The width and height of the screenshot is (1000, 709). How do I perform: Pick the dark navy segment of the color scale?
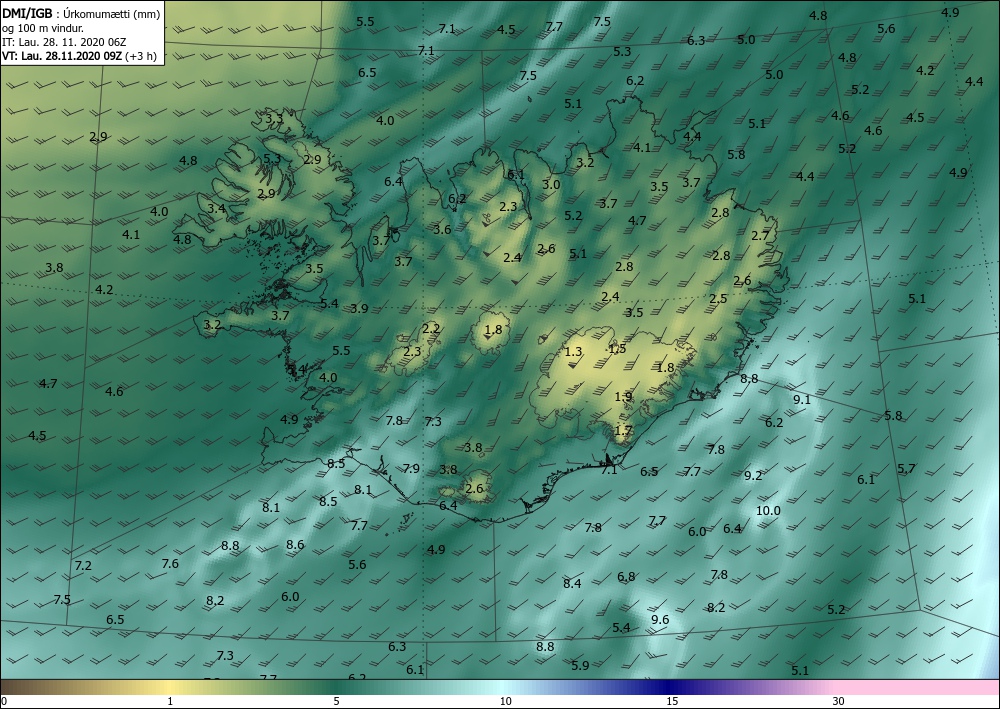(x=670, y=687)
